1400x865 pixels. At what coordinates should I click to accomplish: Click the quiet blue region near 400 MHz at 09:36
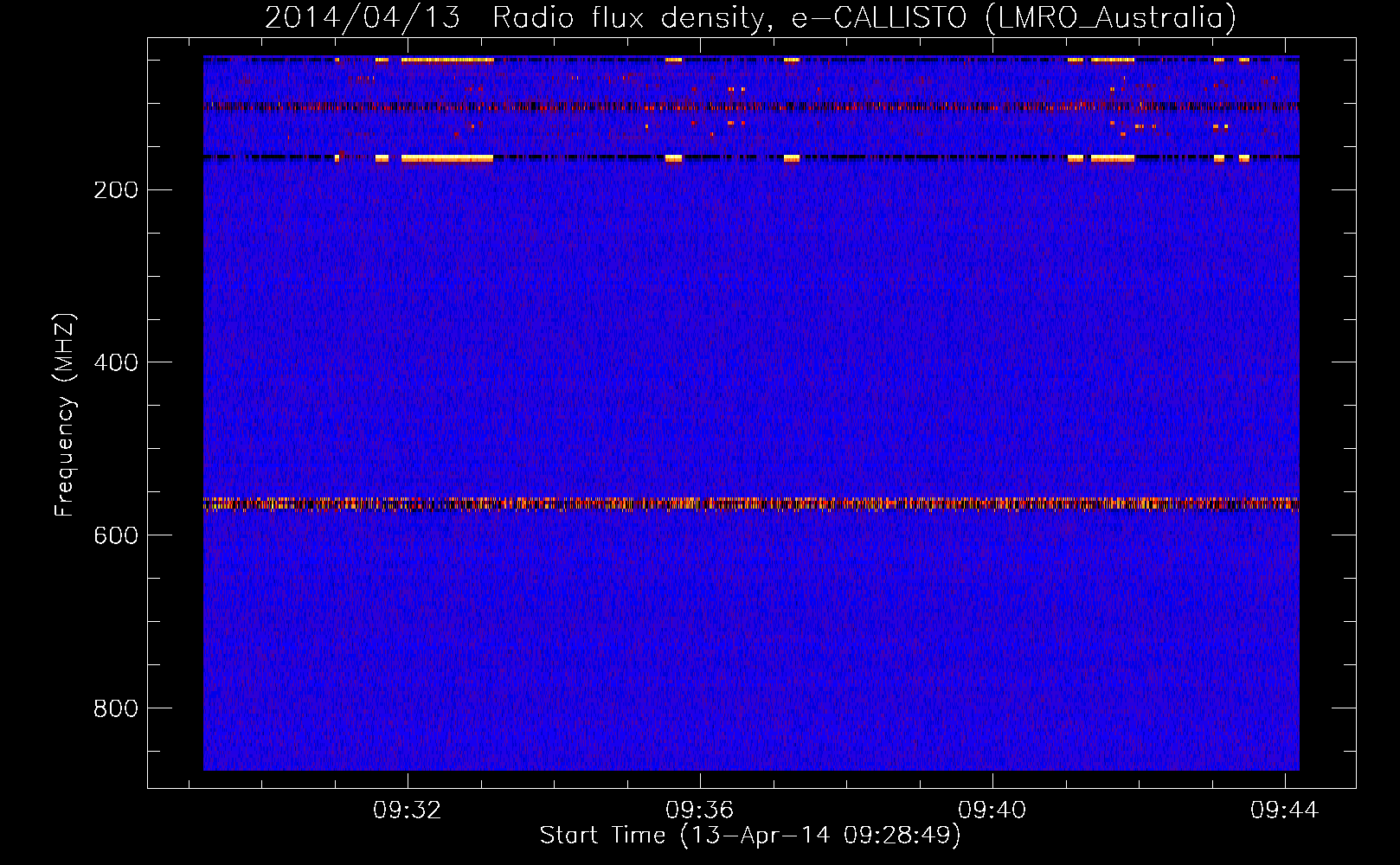[699, 362]
